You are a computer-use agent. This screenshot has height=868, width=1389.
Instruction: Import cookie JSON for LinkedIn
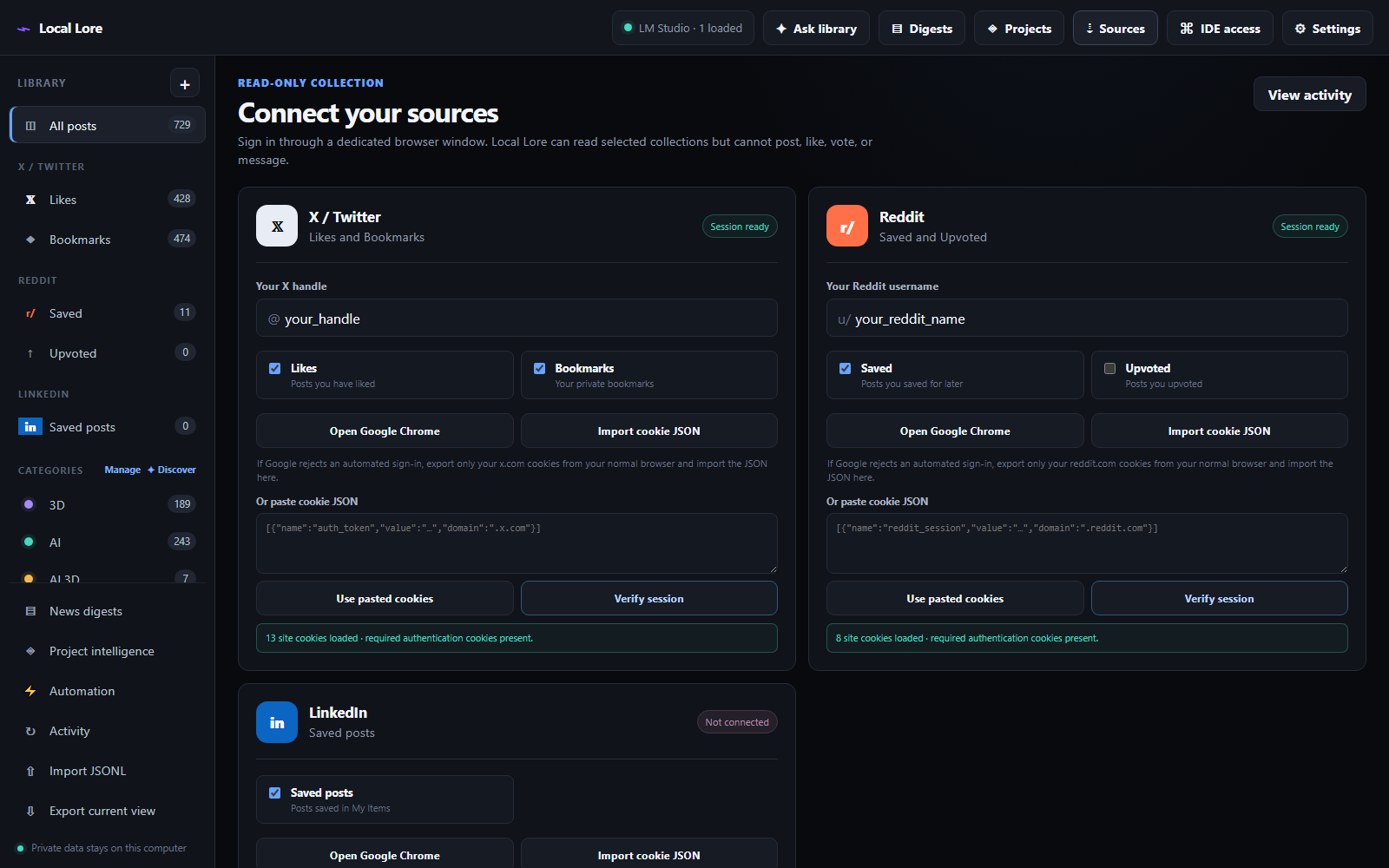[x=648, y=855]
